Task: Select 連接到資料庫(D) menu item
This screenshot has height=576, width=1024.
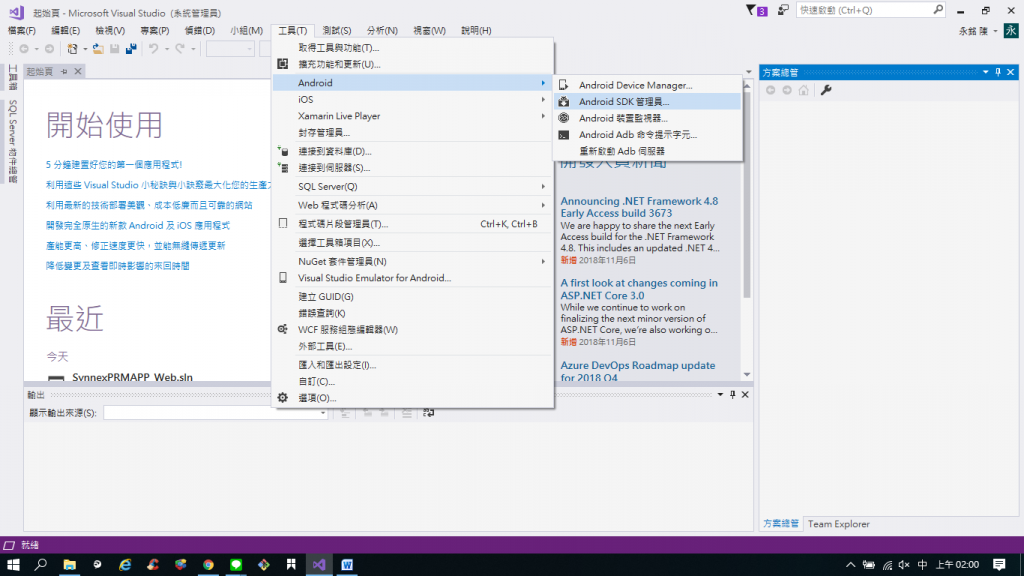Action: [413, 151]
